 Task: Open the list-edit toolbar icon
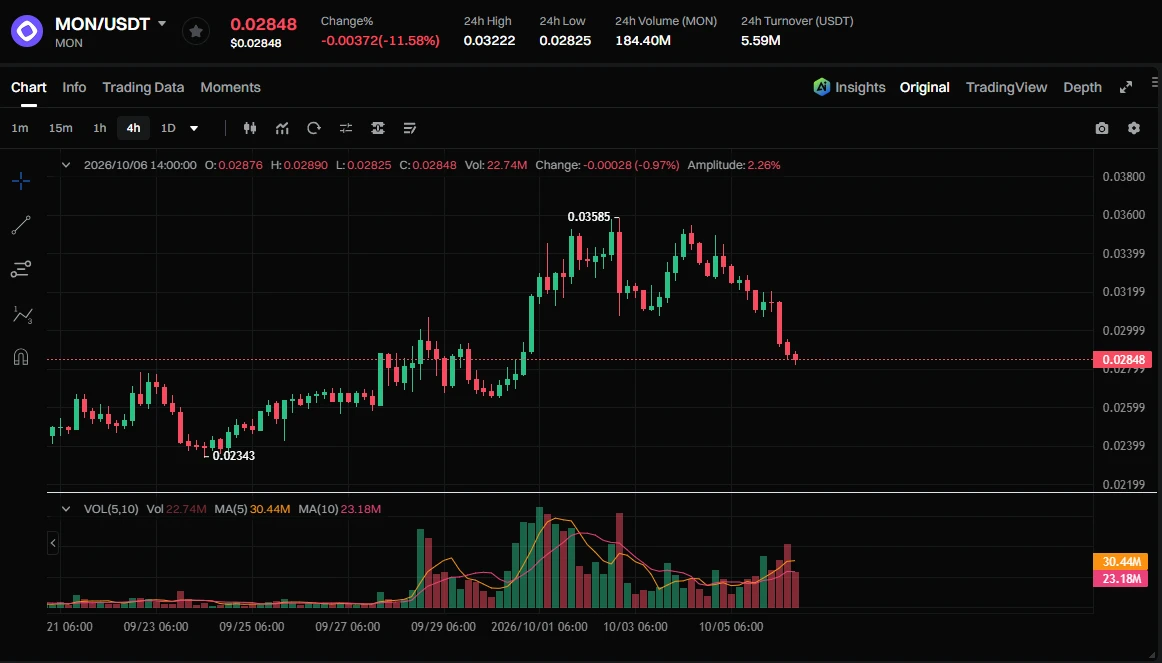point(409,128)
